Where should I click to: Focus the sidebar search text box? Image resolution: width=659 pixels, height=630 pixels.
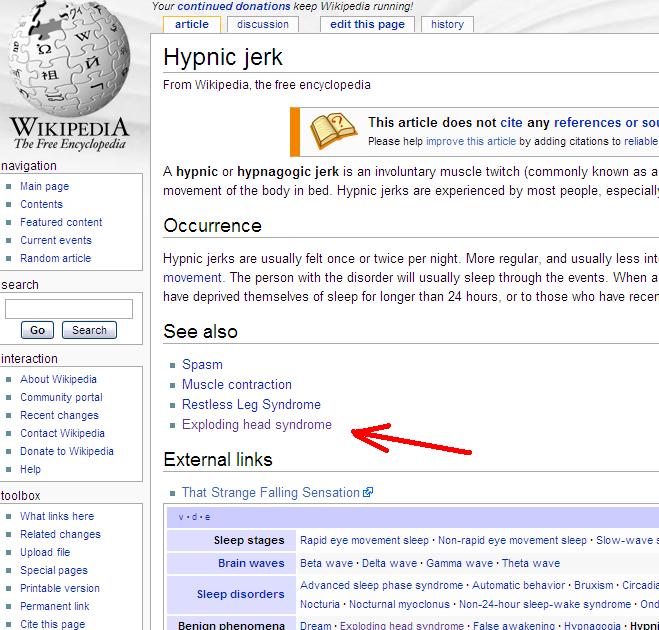(x=68, y=308)
